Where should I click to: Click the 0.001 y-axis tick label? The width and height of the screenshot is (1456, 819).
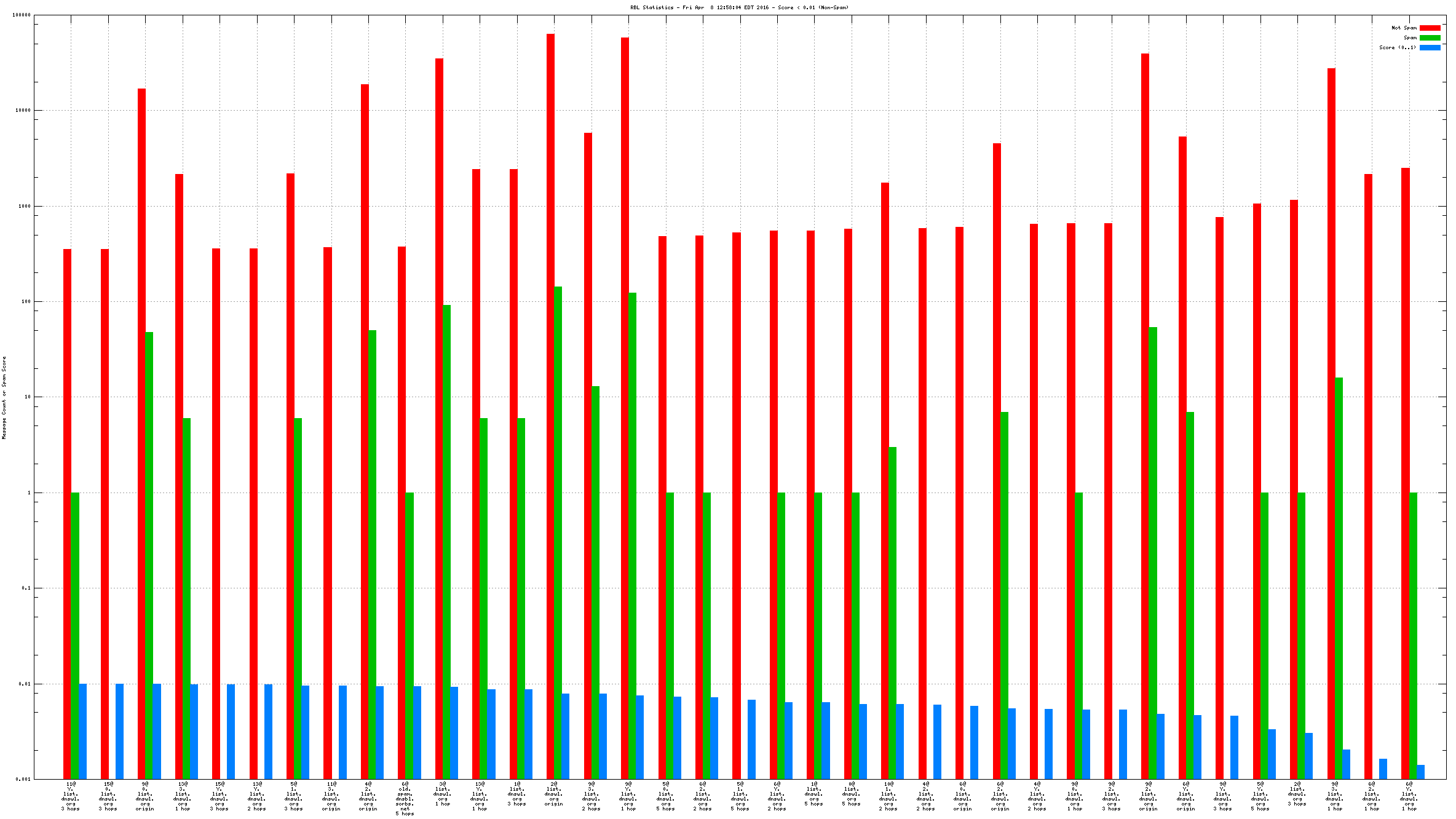click(x=23, y=779)
